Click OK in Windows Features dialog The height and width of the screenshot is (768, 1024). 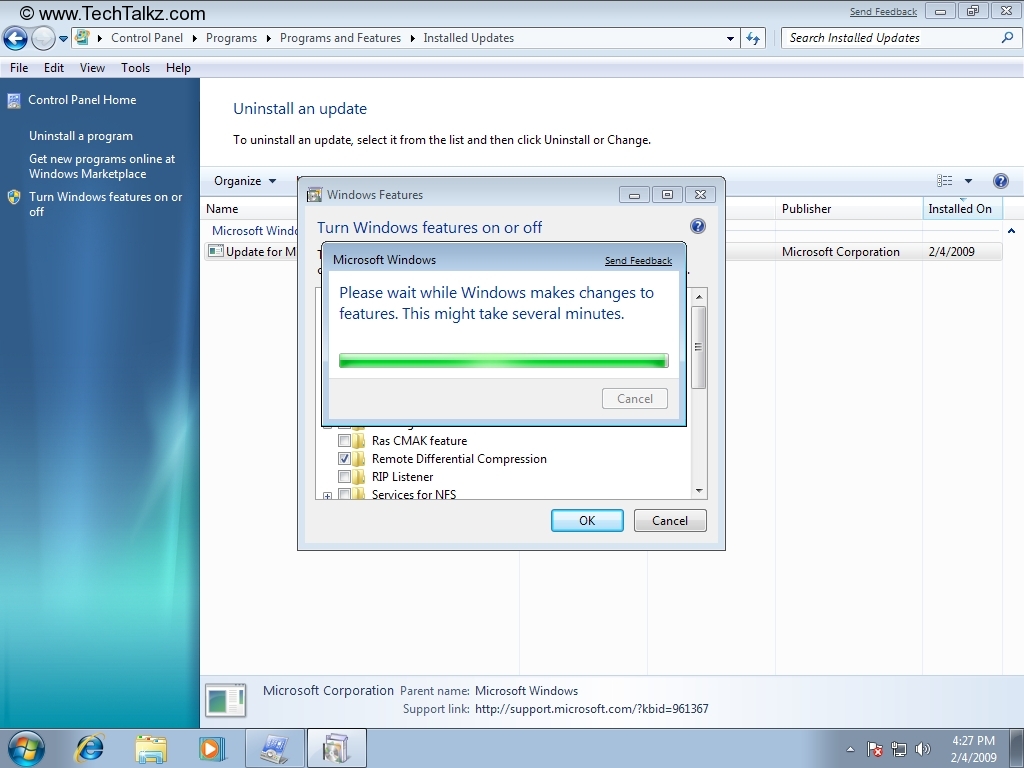[x=587, y=520]
